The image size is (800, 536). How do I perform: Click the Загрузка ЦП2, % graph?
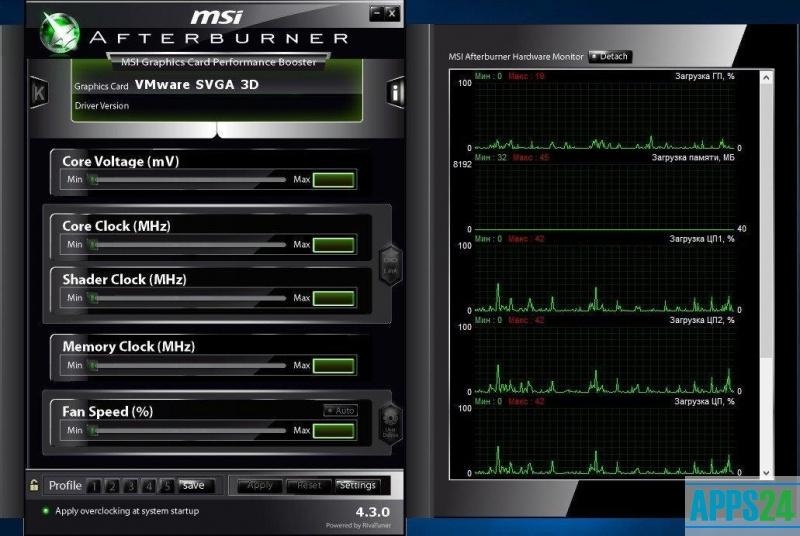[x=605, y=360]
